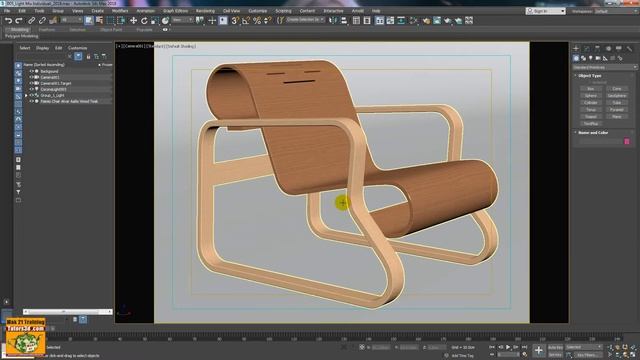The height and width of the screenshot is (360, 640).
Task: Toggle visibility eye of CoronaLight001
Action: (31, 89)
